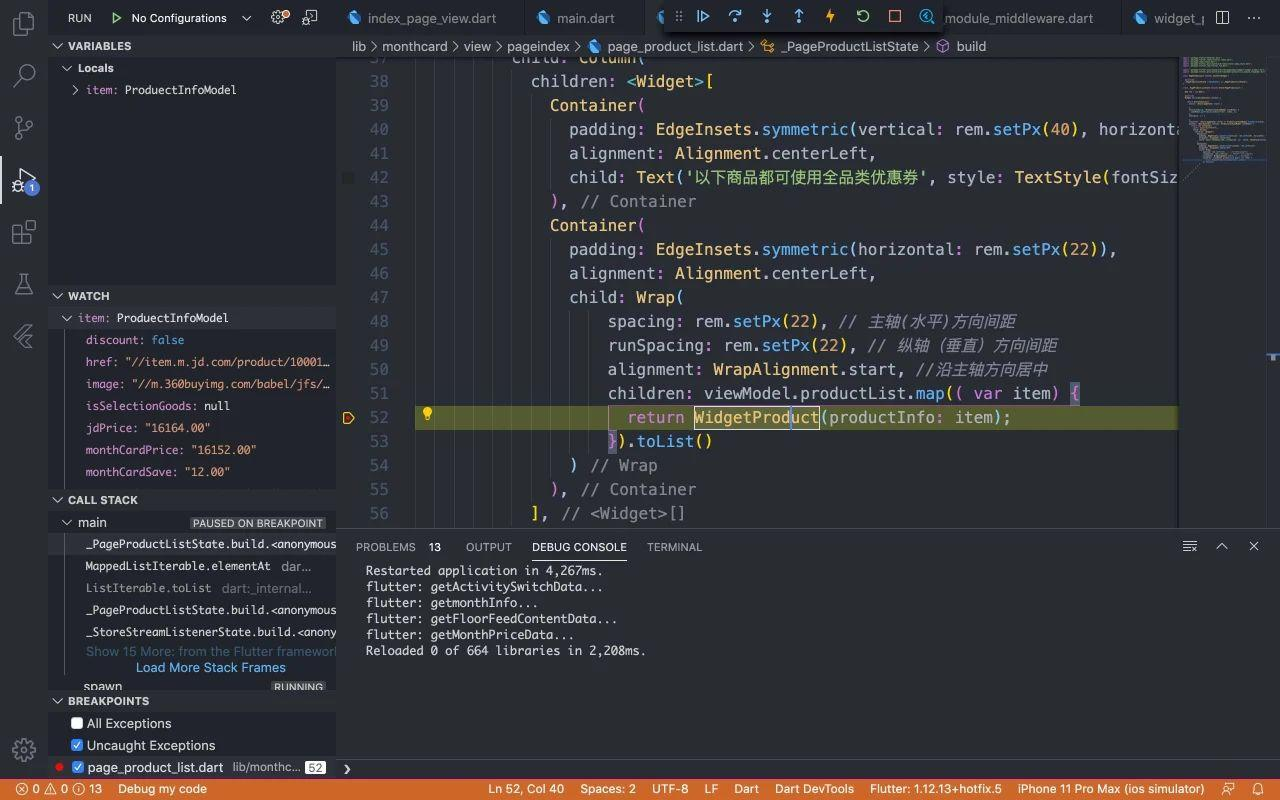Open the Search sidebar view
The width and height of the screenshot is (1280, 800).
click(24, 75)
